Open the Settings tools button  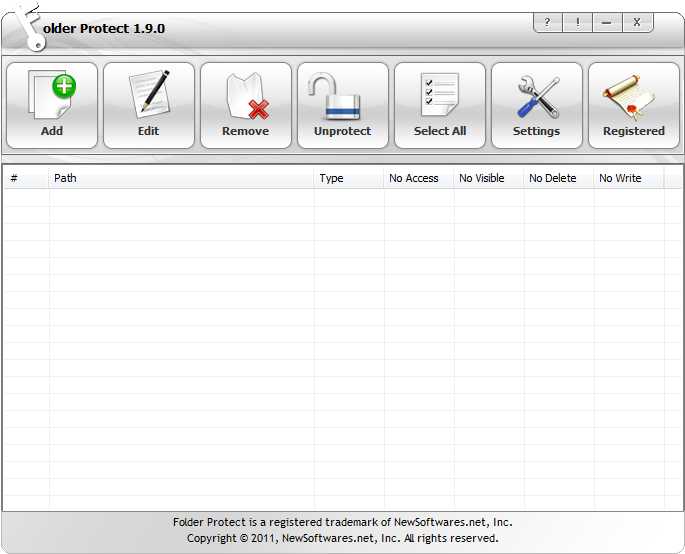[537, 105]
